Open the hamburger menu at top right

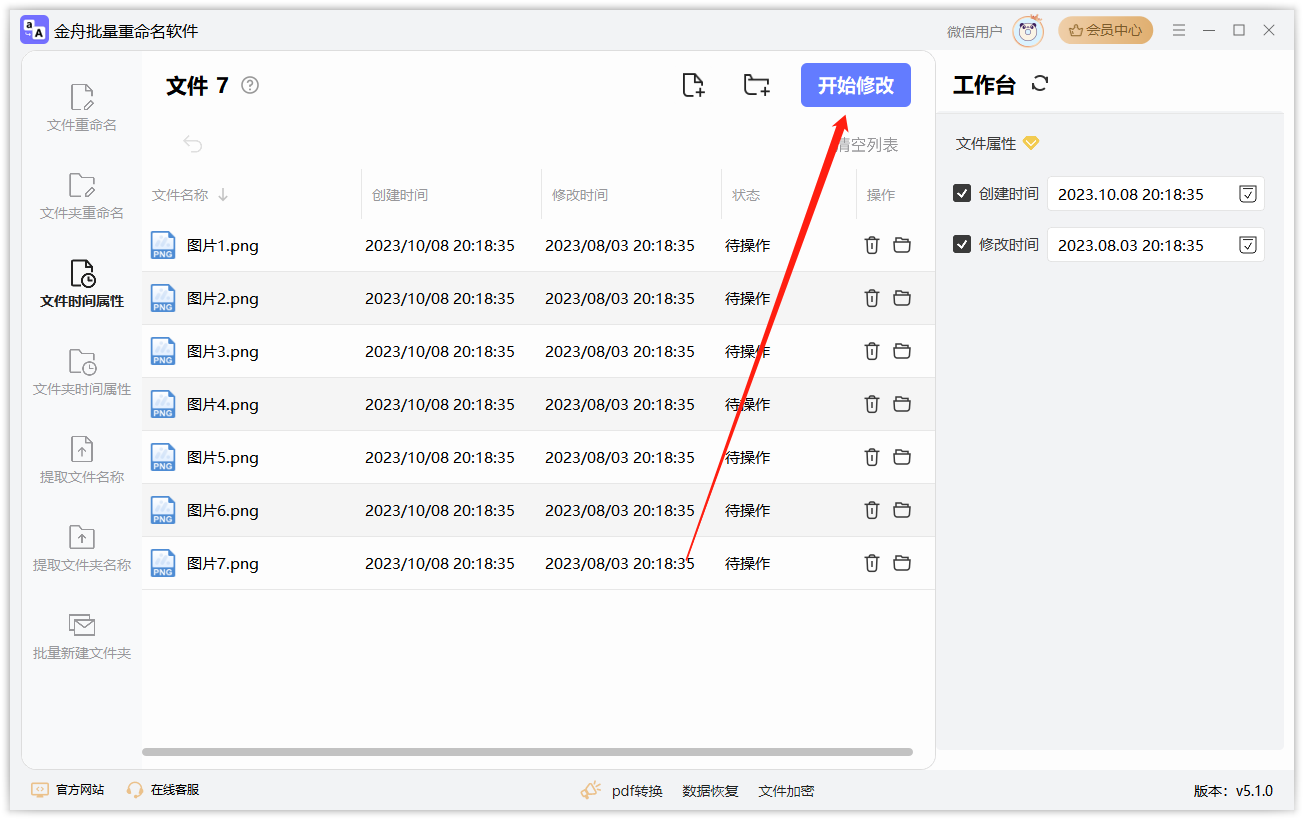1179,30
